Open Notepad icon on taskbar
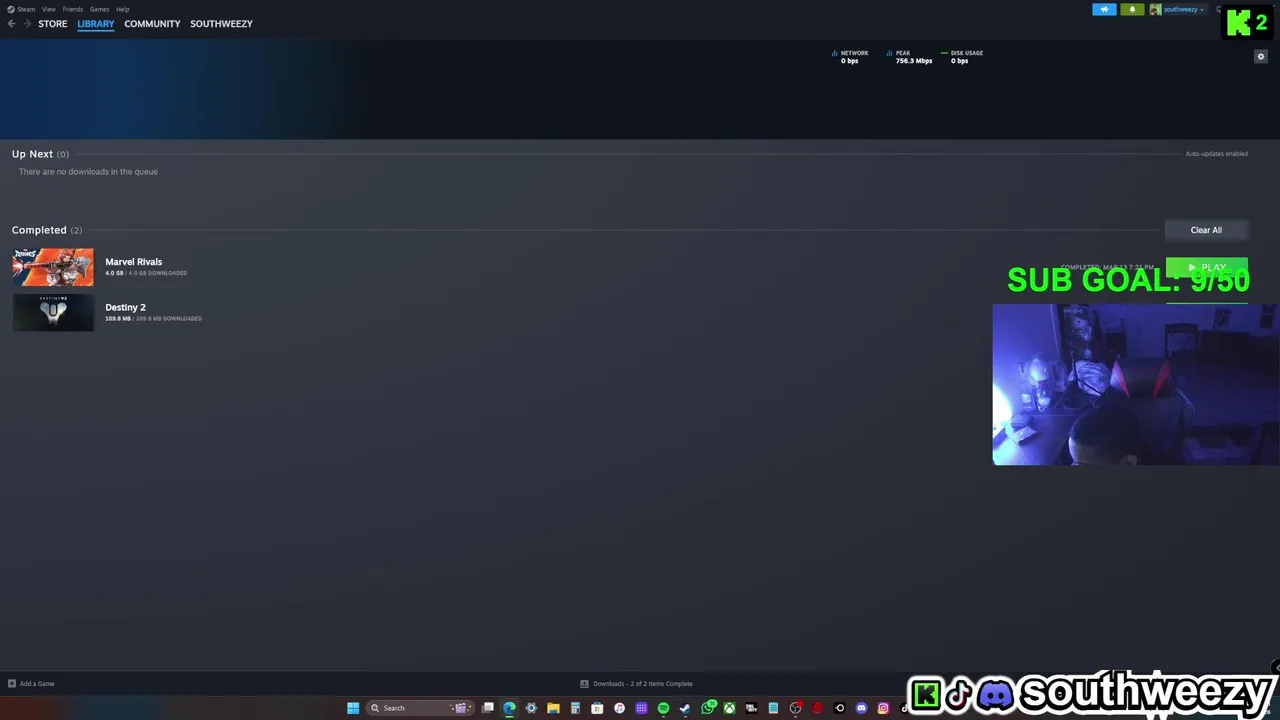 pyautogui.click(x=773, y=708)
